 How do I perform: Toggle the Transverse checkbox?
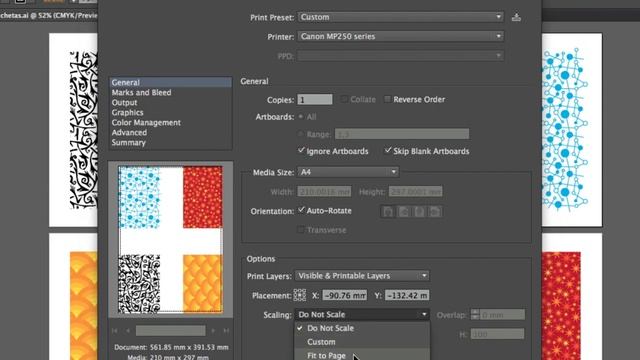(301, 230)
